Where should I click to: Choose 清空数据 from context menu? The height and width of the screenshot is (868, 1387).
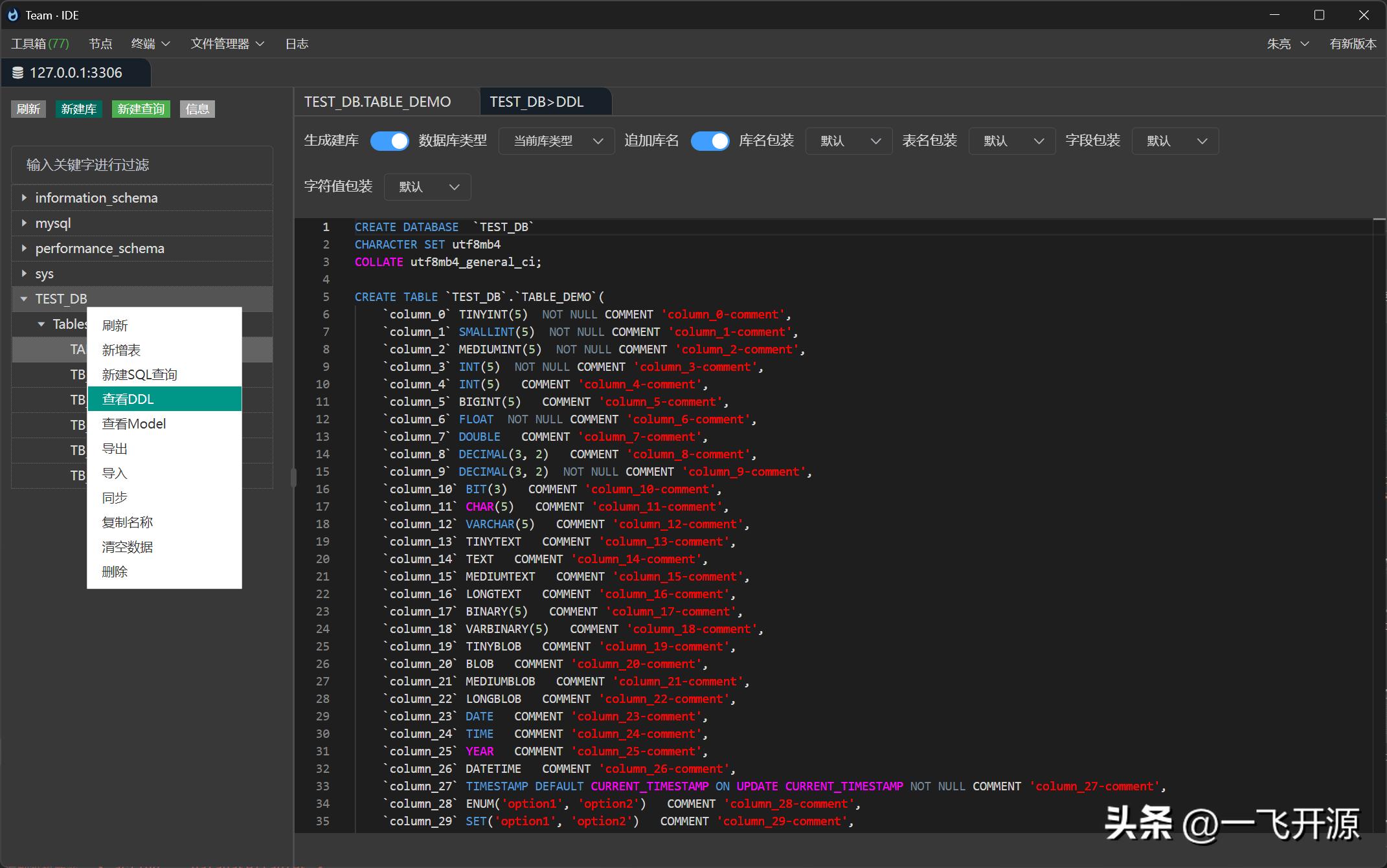click(128, 547)
